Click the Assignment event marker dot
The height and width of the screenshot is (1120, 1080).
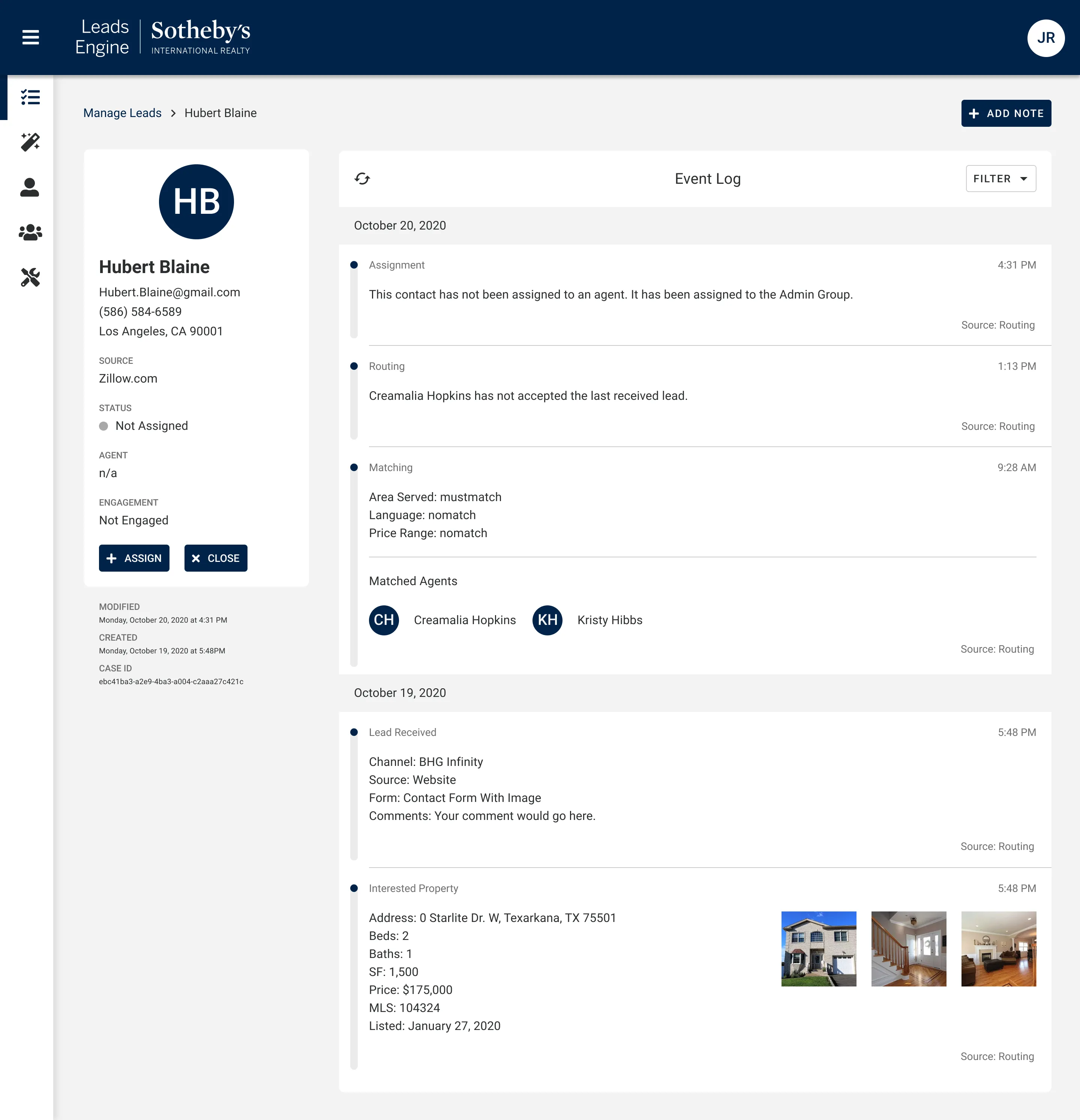point(354,265)
